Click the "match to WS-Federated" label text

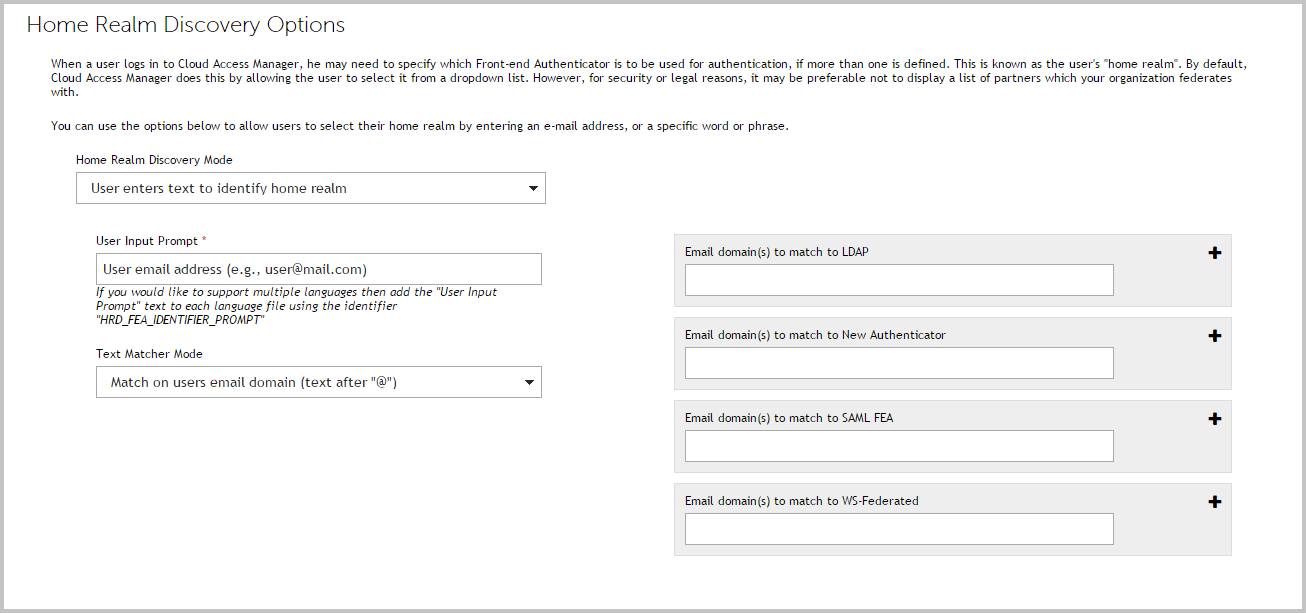click(x=802, y=501)
